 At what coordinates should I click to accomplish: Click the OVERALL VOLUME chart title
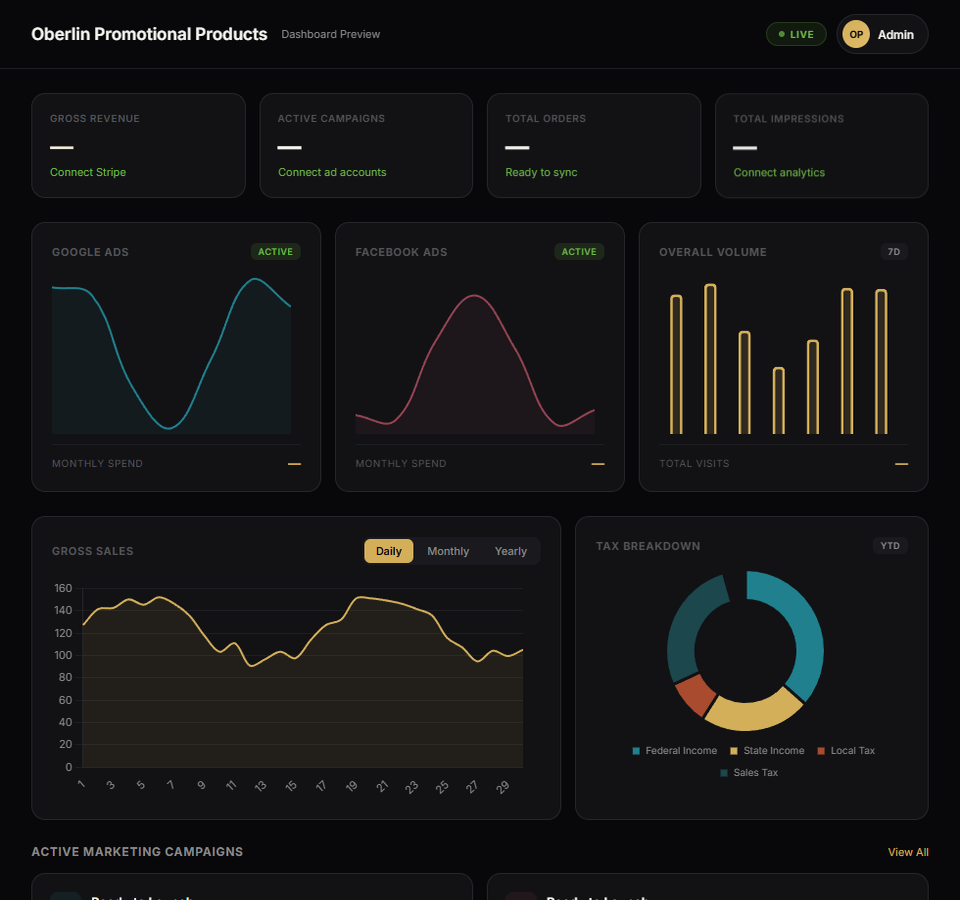coord(713,252)
